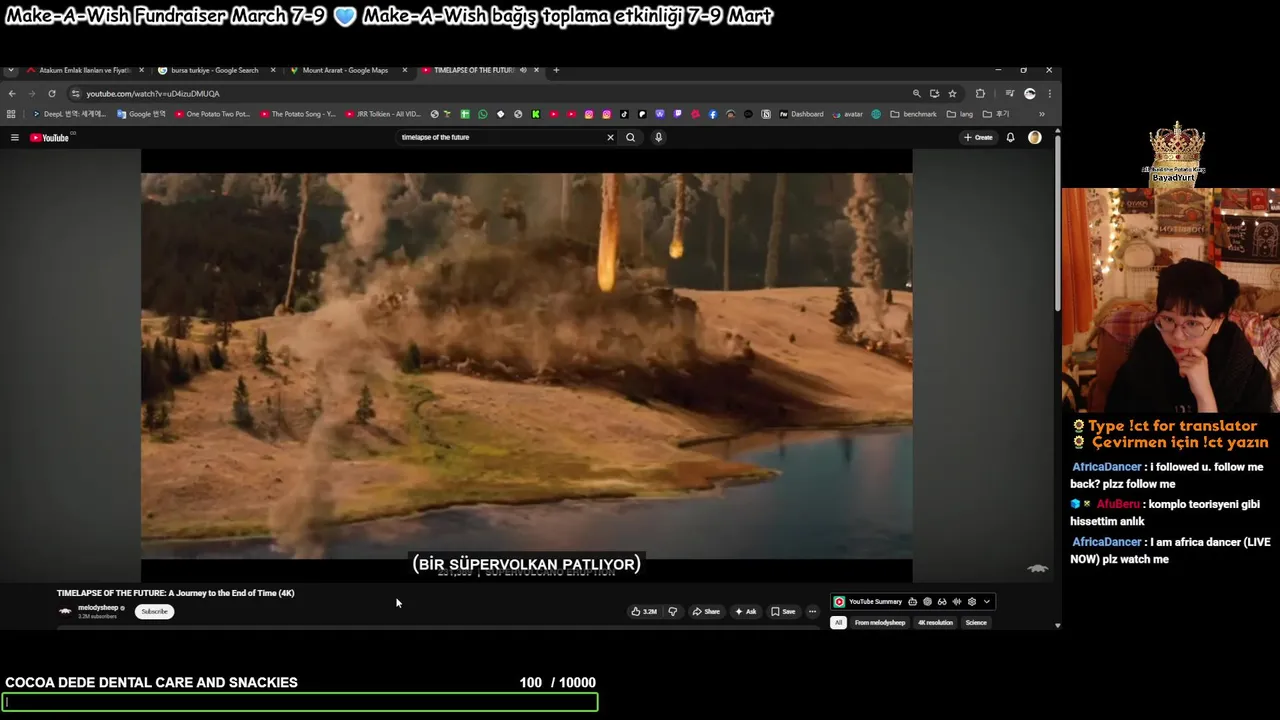Reload the page with the refresh icon

tap(52, 94)
